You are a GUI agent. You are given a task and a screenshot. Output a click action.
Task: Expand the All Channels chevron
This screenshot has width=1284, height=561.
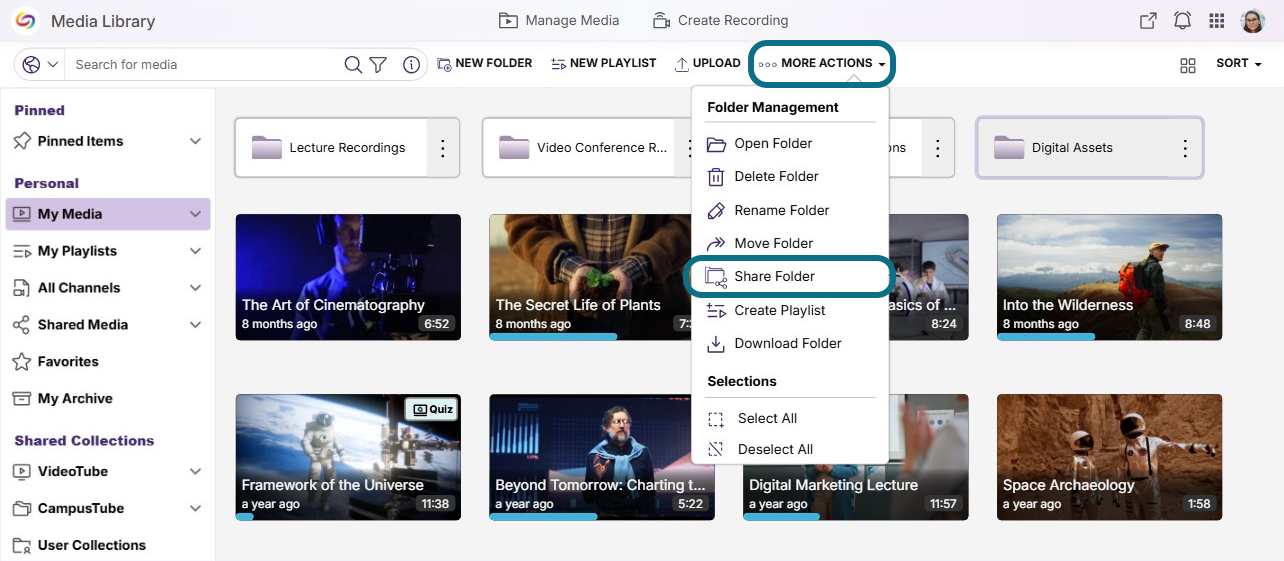pyautogui.click(x=195, y=288)
